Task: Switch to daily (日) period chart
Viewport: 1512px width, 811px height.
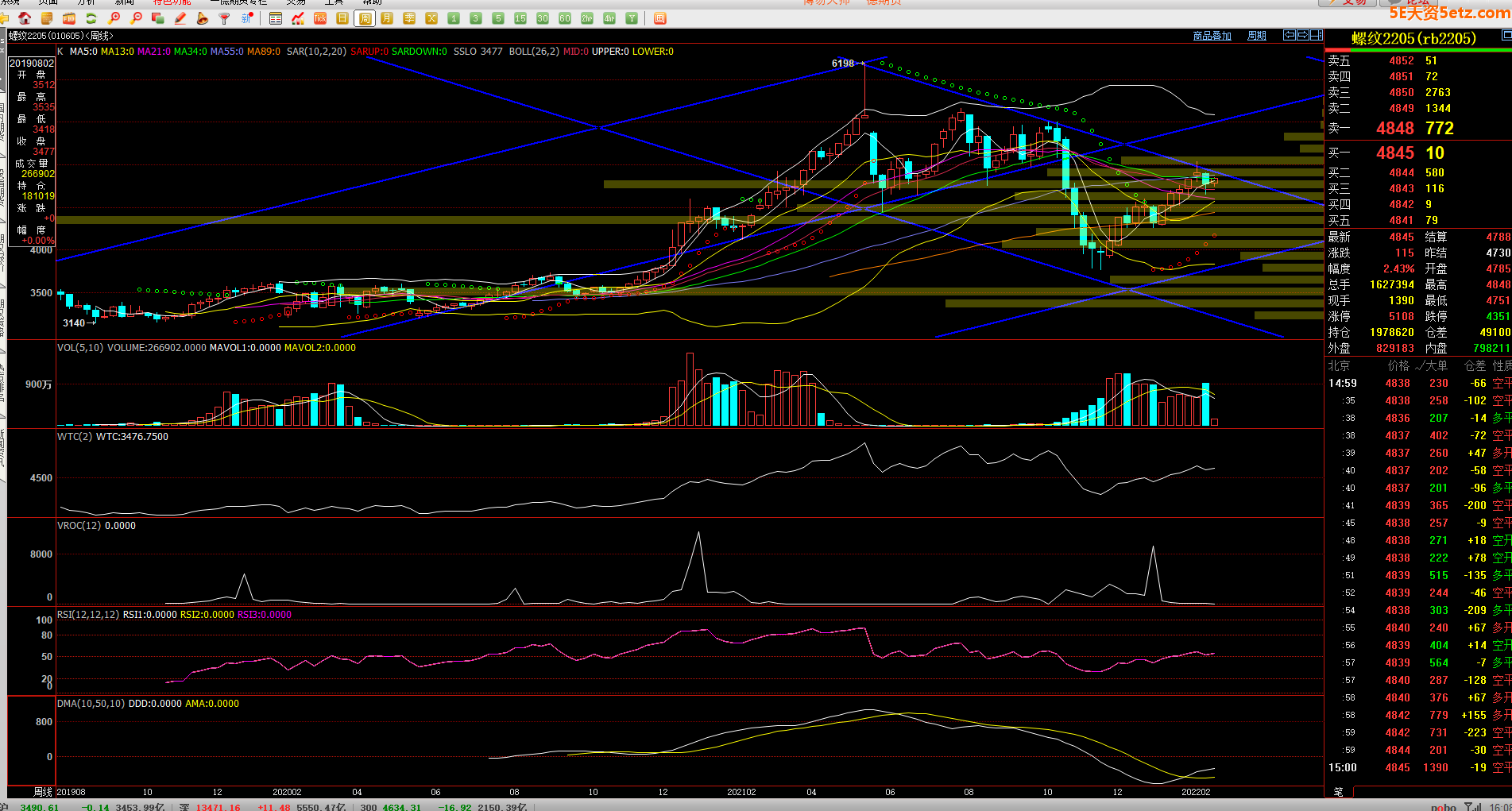Action: [x=342, y=18]
